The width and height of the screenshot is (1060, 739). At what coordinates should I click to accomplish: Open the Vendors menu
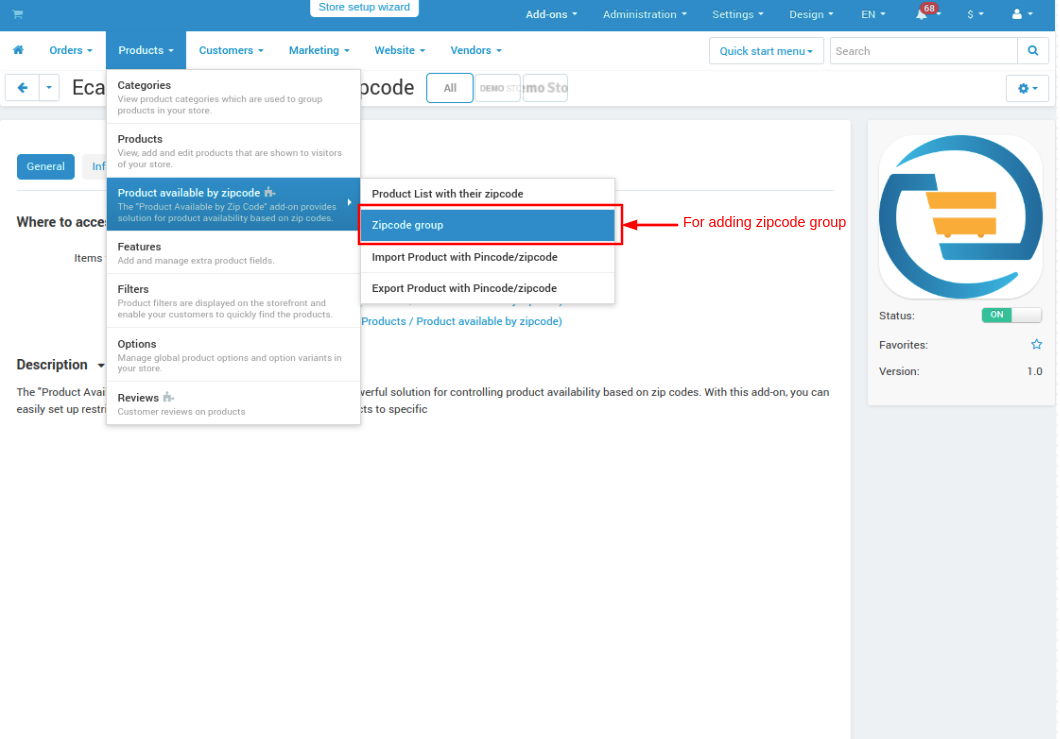[x=476, y=50]
